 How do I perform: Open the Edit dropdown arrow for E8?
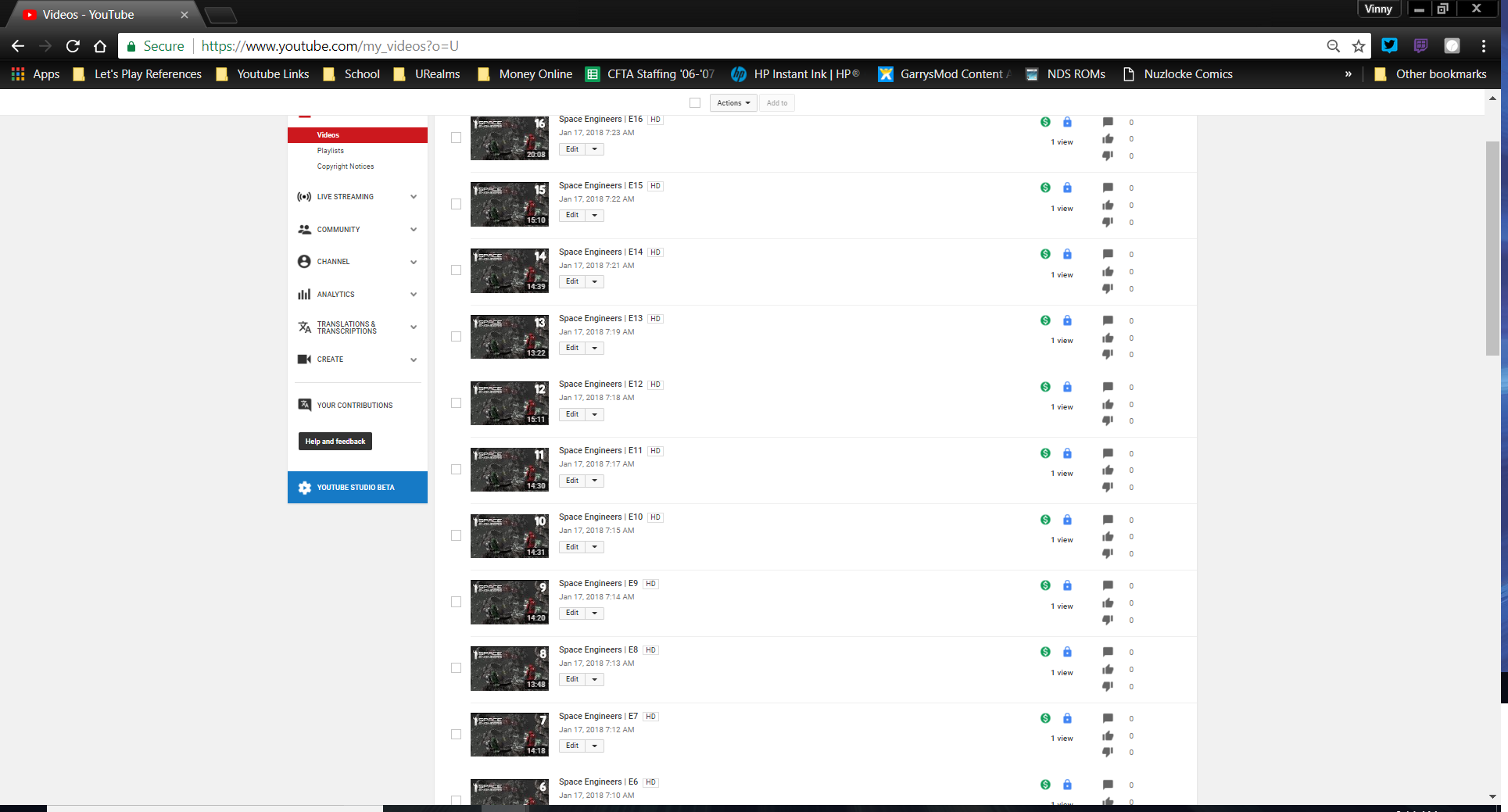595,679
